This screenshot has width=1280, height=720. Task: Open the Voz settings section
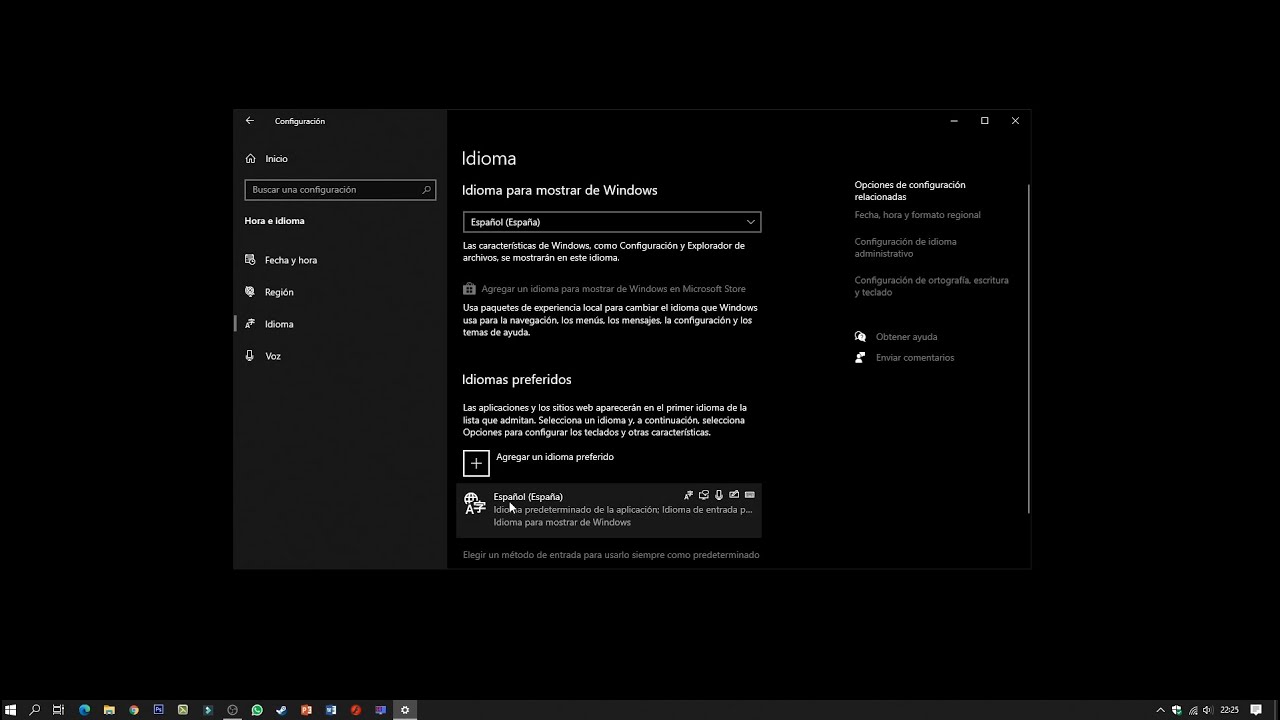(263, 356)
